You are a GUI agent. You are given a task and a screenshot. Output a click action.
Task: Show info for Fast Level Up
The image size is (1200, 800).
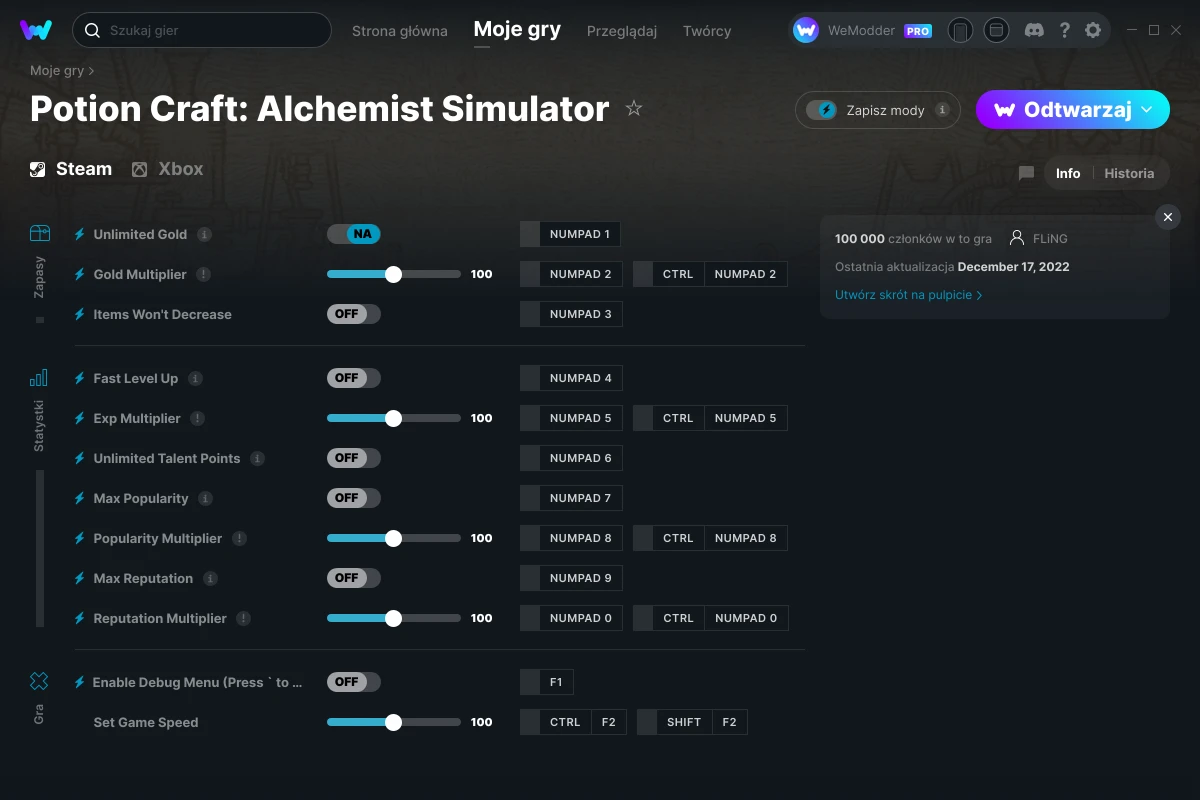195,378
